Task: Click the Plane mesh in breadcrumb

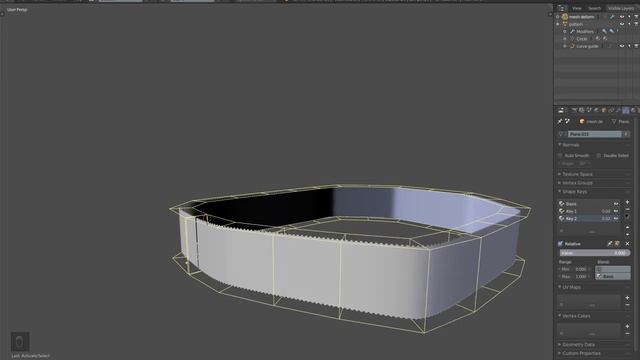Action: (620, 121)
